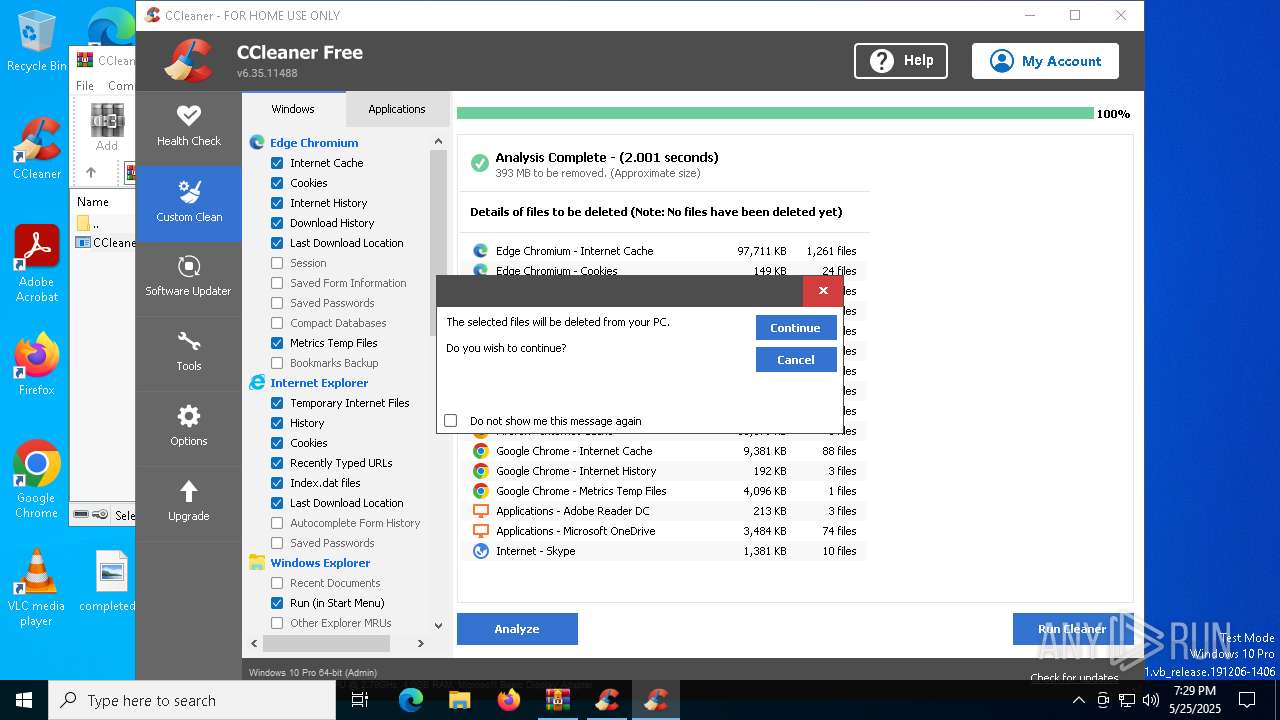This screenshot has height=720, width=1280.
Task: Click the Upgrade arrow icon
Action: [x=188, y=491]
